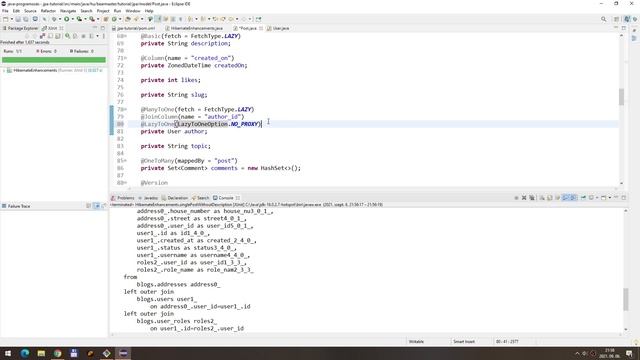Click the toolbar Search magnifier at right
The height and width of the screenshot is (360, 640).
click(603, 19)
